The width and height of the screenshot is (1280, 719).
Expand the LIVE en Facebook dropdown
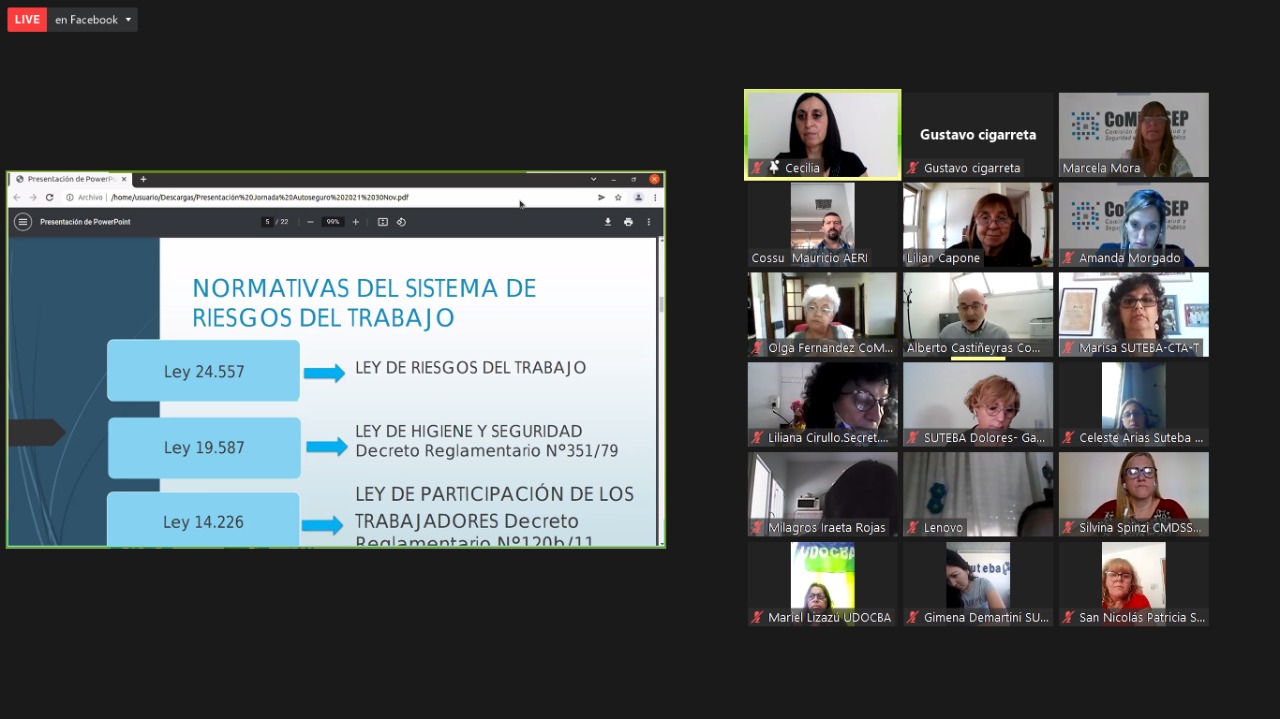128,20
